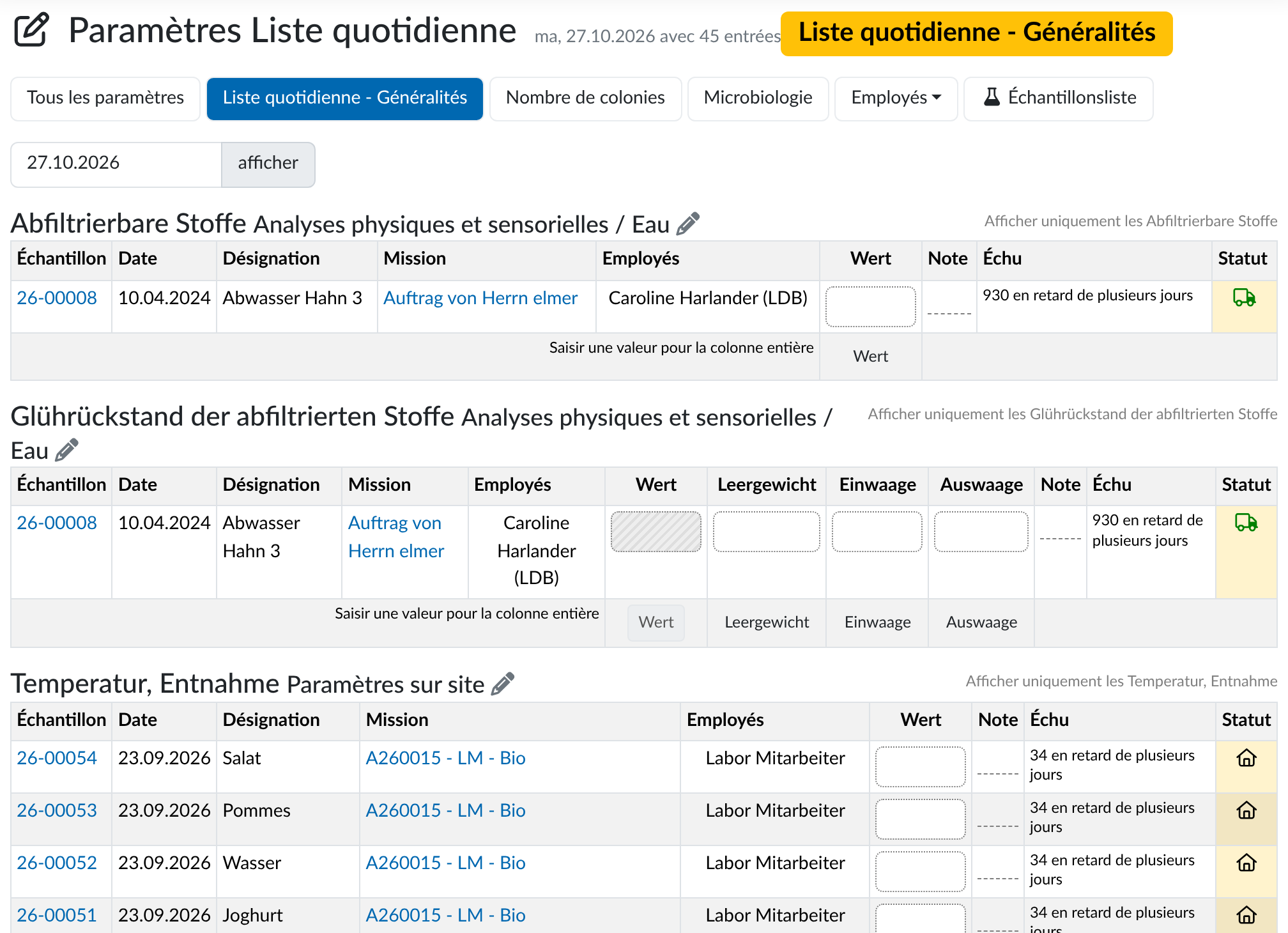
Task: Select Liste quotidienne - Généralités tab
Action: pos(344,98)
